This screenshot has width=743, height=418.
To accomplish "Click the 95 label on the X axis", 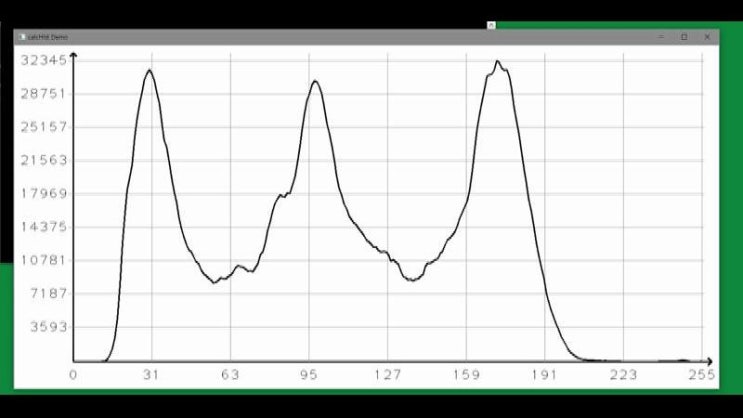I will pyautogui.click(x=309, y=375).
